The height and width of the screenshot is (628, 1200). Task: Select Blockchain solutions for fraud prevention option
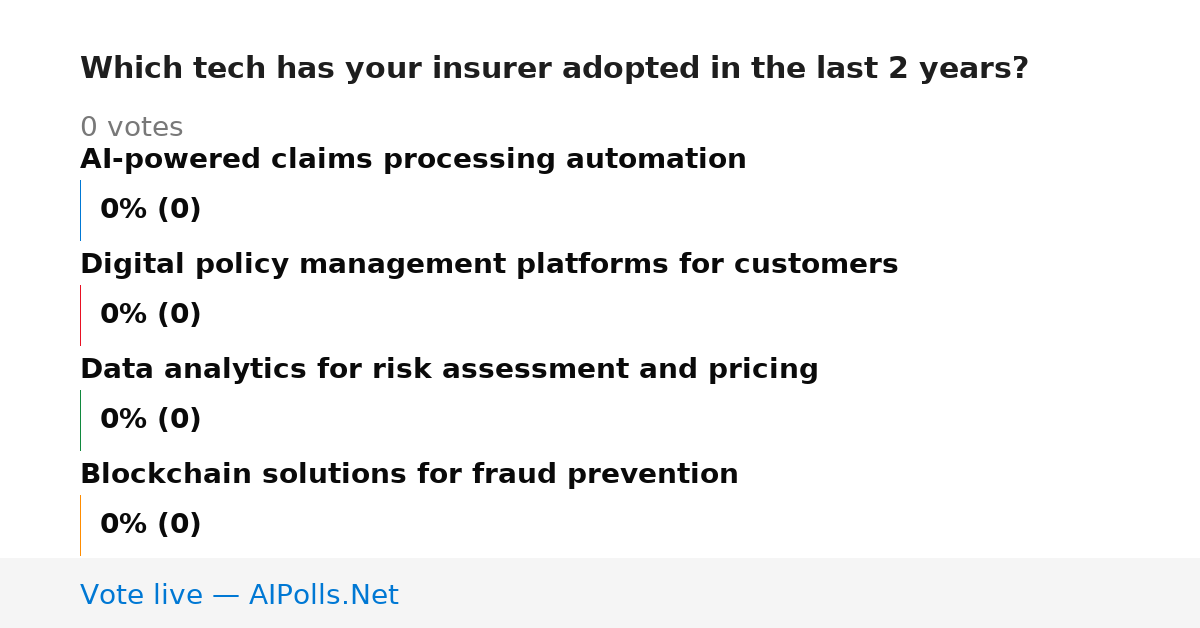point(409,475)
